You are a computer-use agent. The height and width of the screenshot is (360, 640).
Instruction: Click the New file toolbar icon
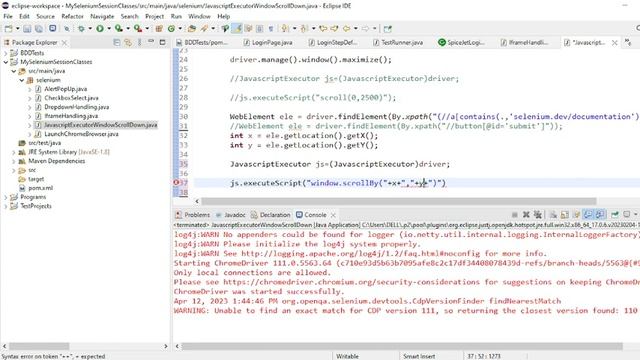8,29
